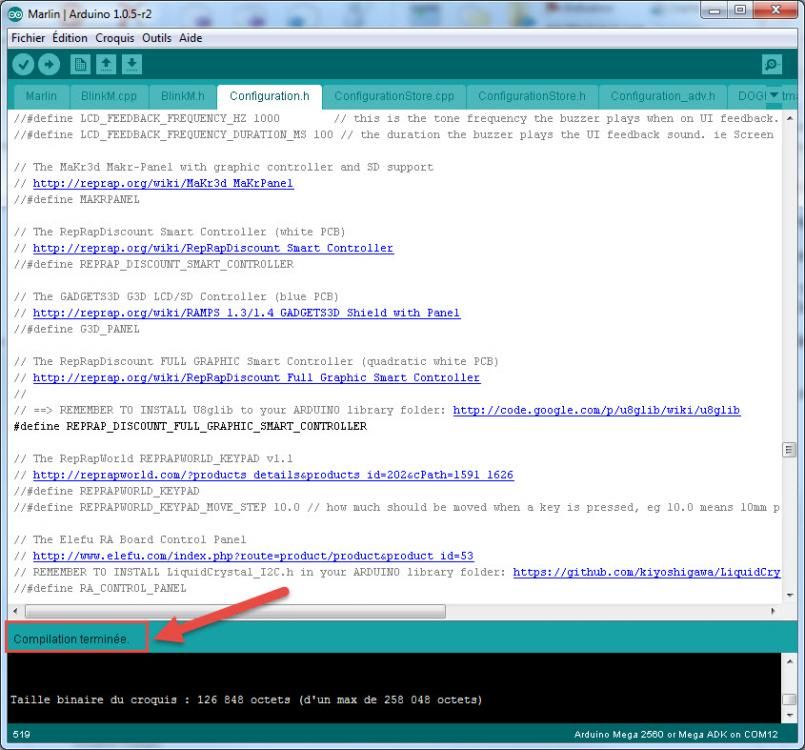The width and height of the screenshot is (805, 750).
Task: Click the //#define REPRAP_DISCOUNT_SMART_CONTROLLER line
Action: 154,264
